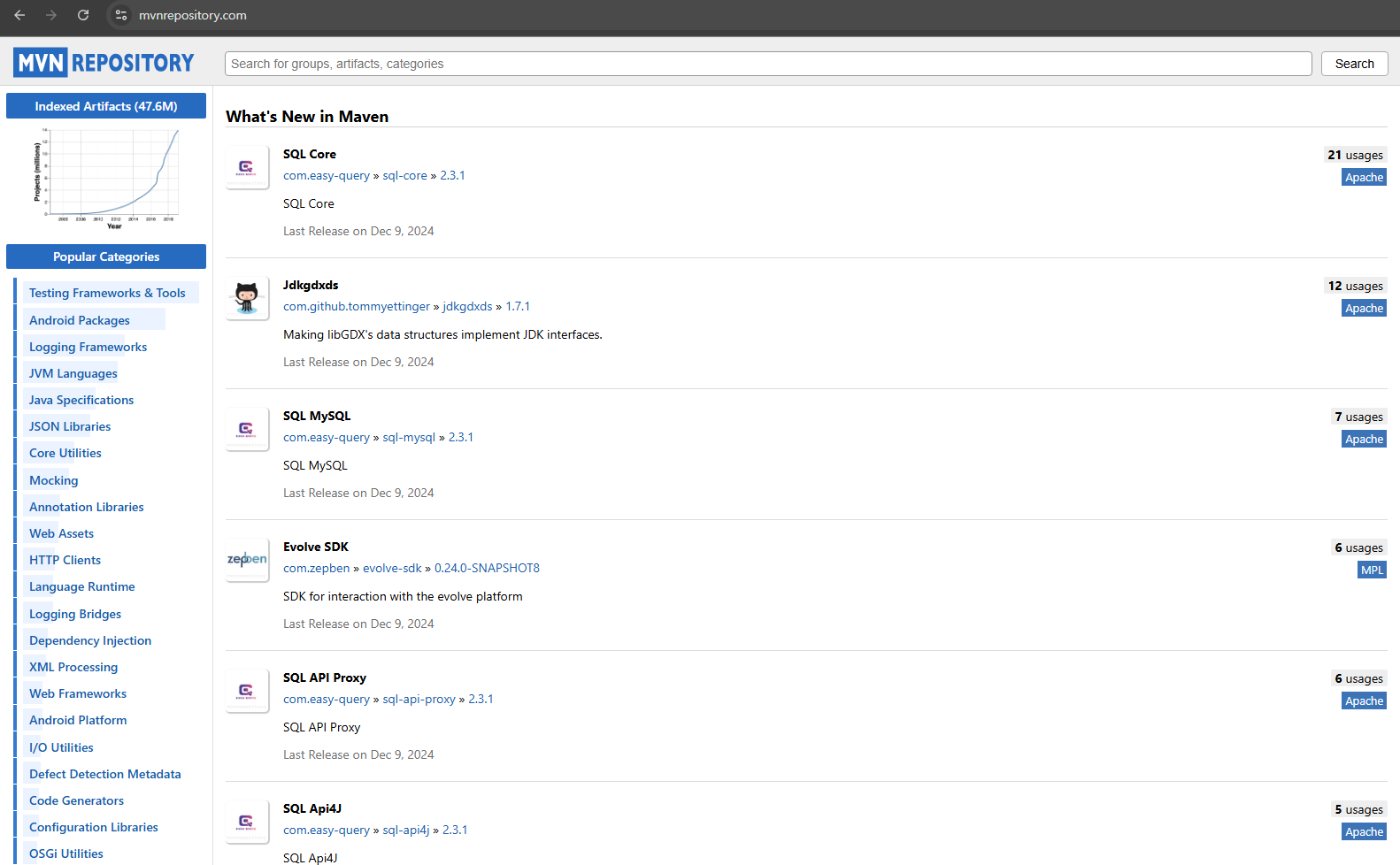Open the 12 usages link
The width and height of the screenshot is (1400, 865).
click(1355, 286)
